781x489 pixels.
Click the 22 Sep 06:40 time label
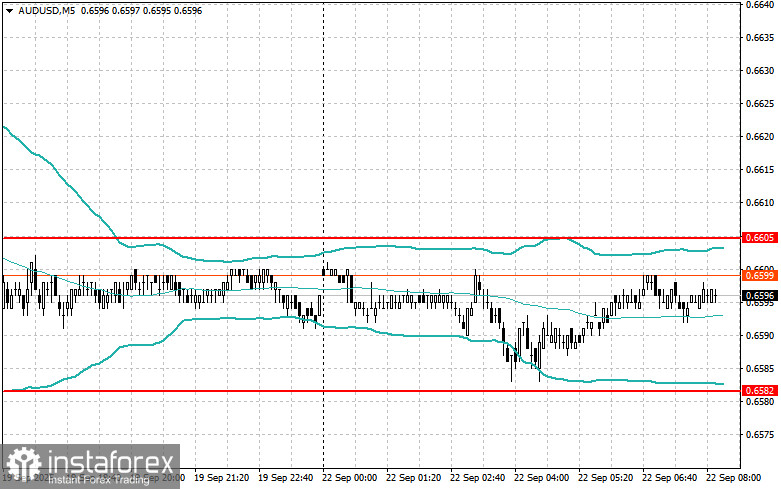pos(669,478)
